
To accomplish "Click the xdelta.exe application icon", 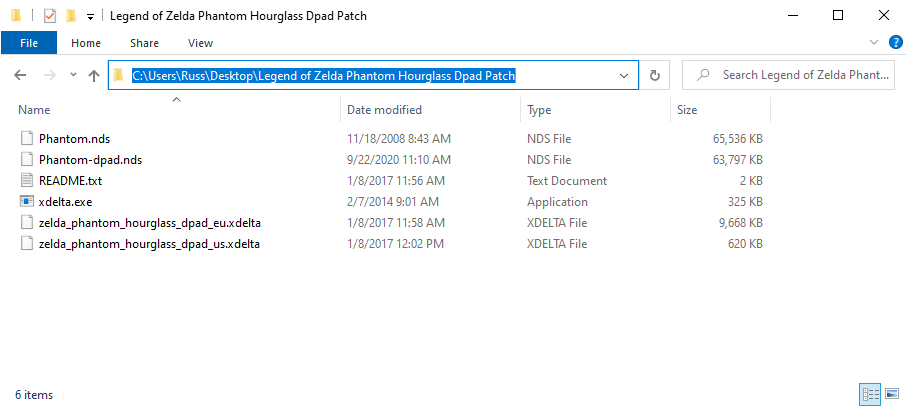I will 27,202.
